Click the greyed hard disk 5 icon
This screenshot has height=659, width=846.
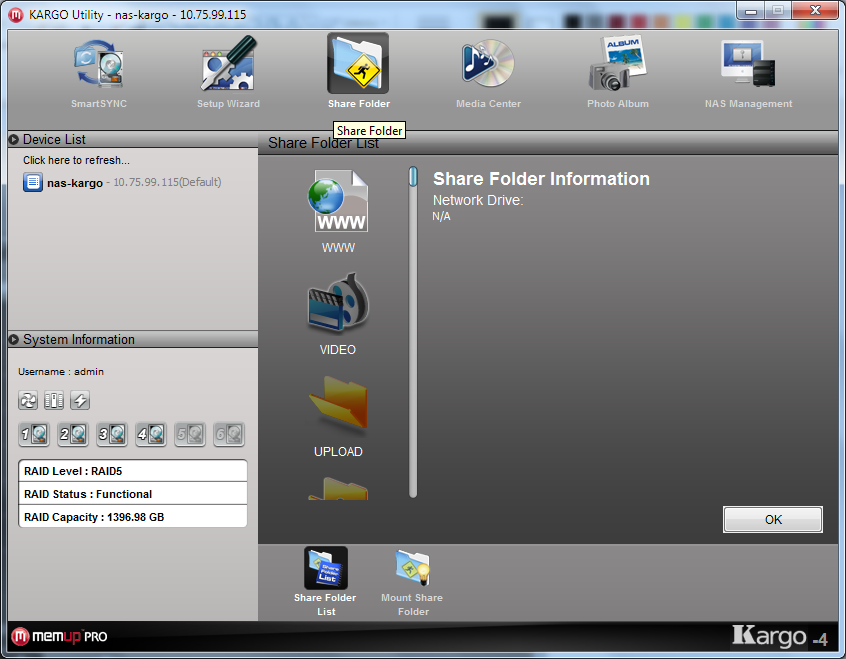point(190,434)
